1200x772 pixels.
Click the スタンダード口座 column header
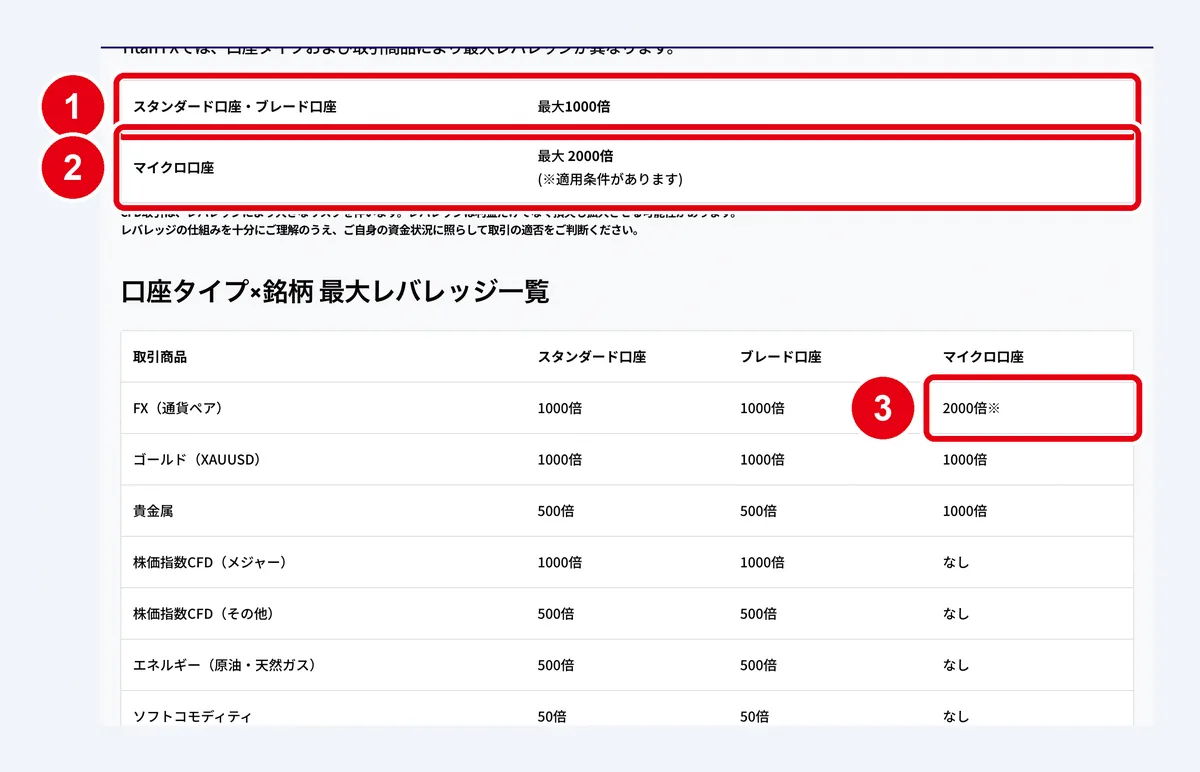point(592,357)
